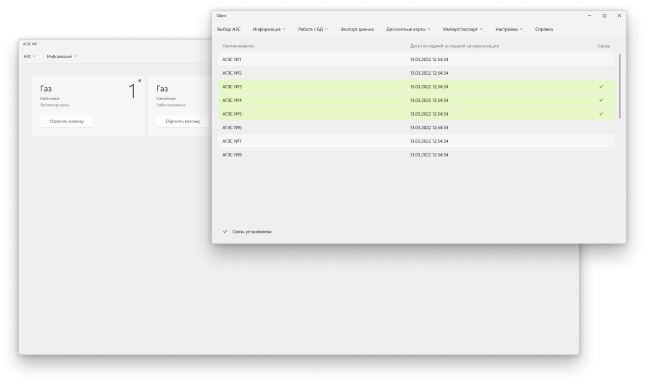Click the connection checkmark in the АГЗС №5 row
This screenshot has width=647, height=383.
click(x=601, y=114)
